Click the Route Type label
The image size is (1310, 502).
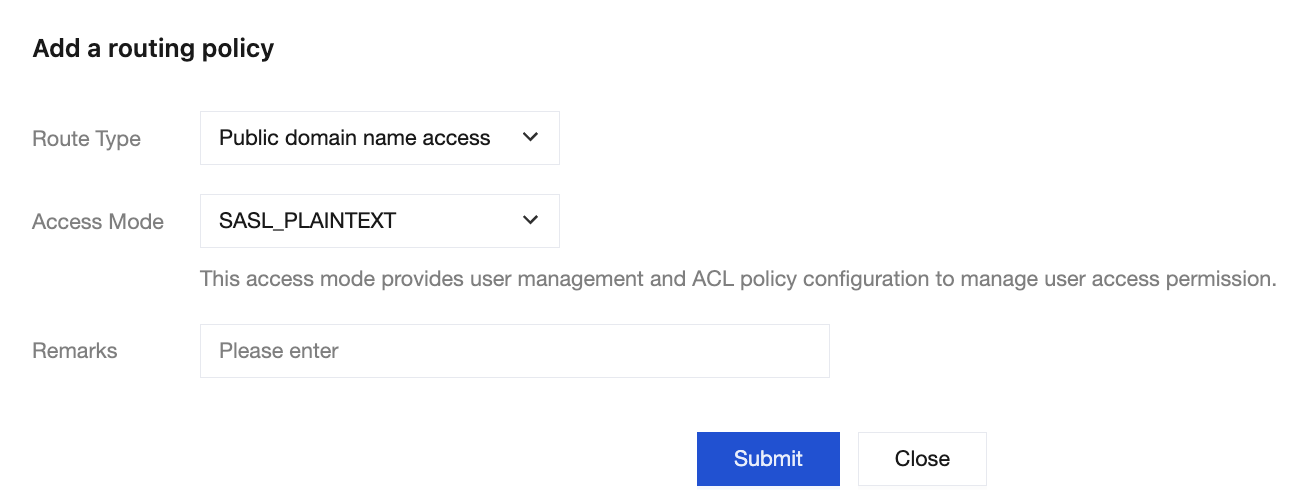tap(86, 139)
